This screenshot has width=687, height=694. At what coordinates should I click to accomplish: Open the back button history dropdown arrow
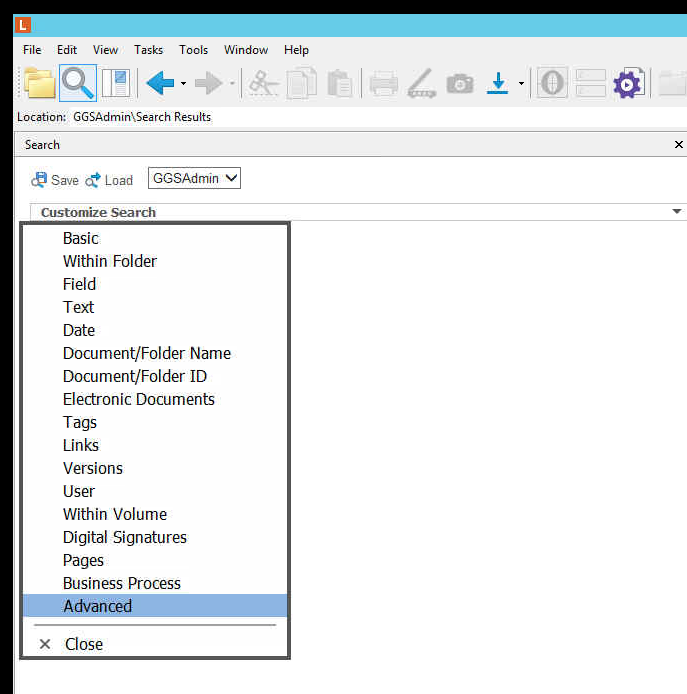tap(183, 84)
